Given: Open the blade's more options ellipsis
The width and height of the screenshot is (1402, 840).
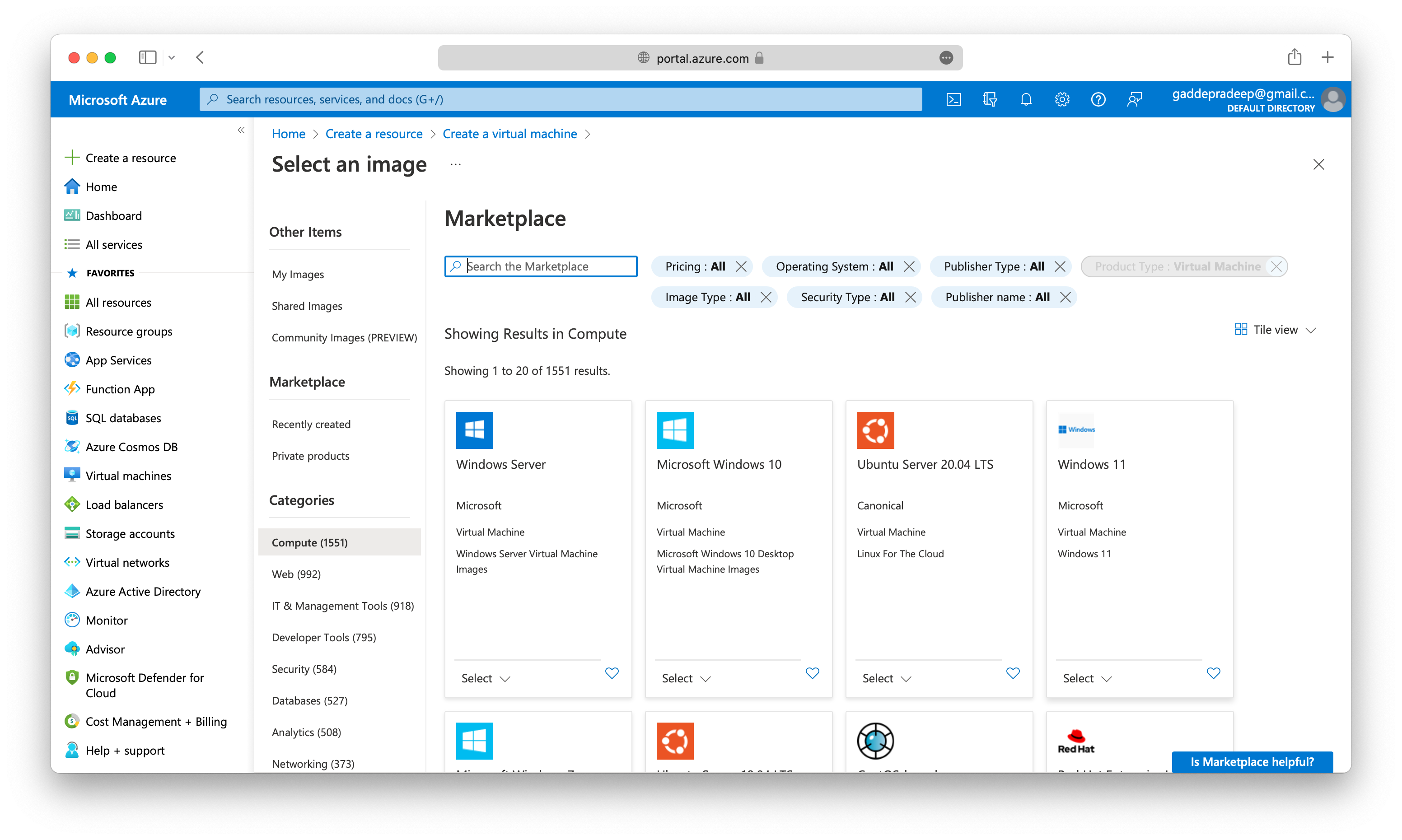Looking at the screenshot, I should pos(456,165).
